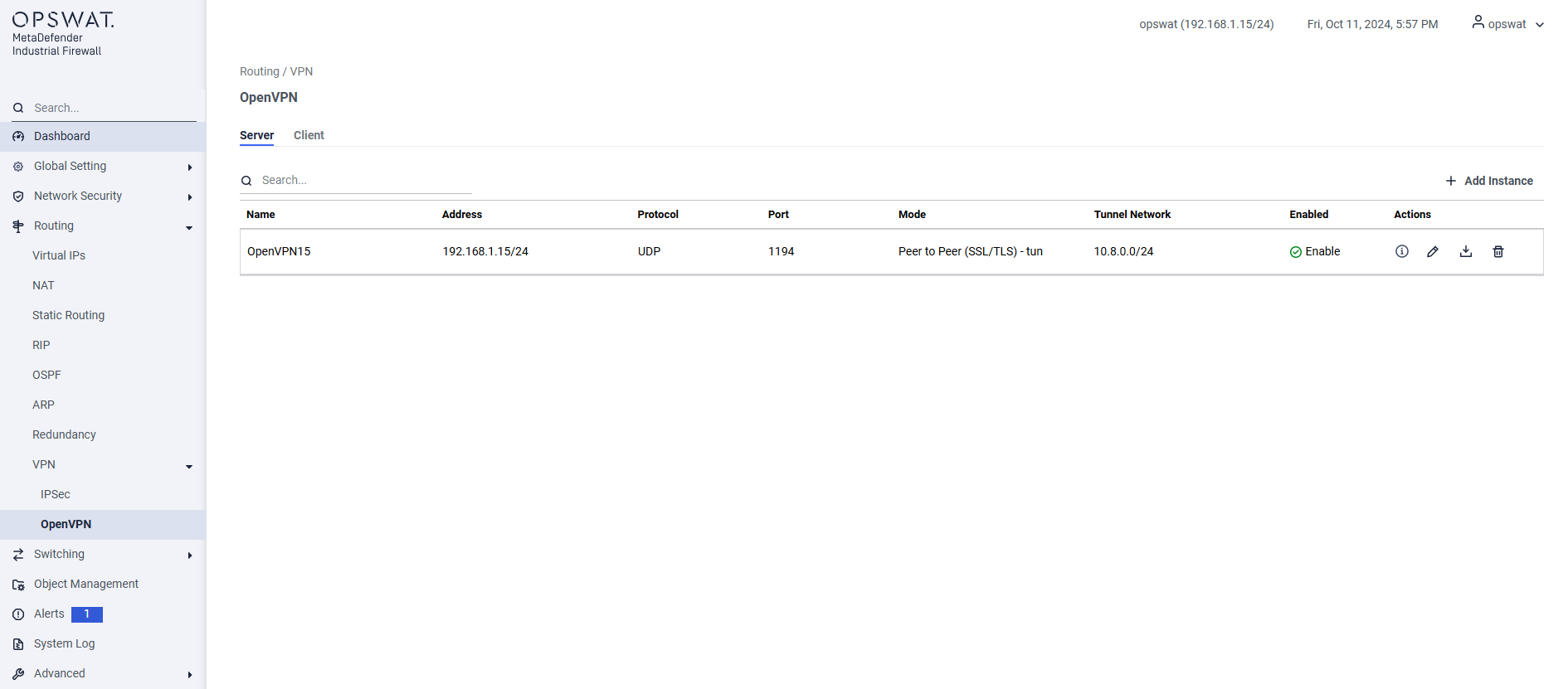Click the Add Instance button
The width and height of the screenshot is (1568, 689).
click(x=1489, y=181)
